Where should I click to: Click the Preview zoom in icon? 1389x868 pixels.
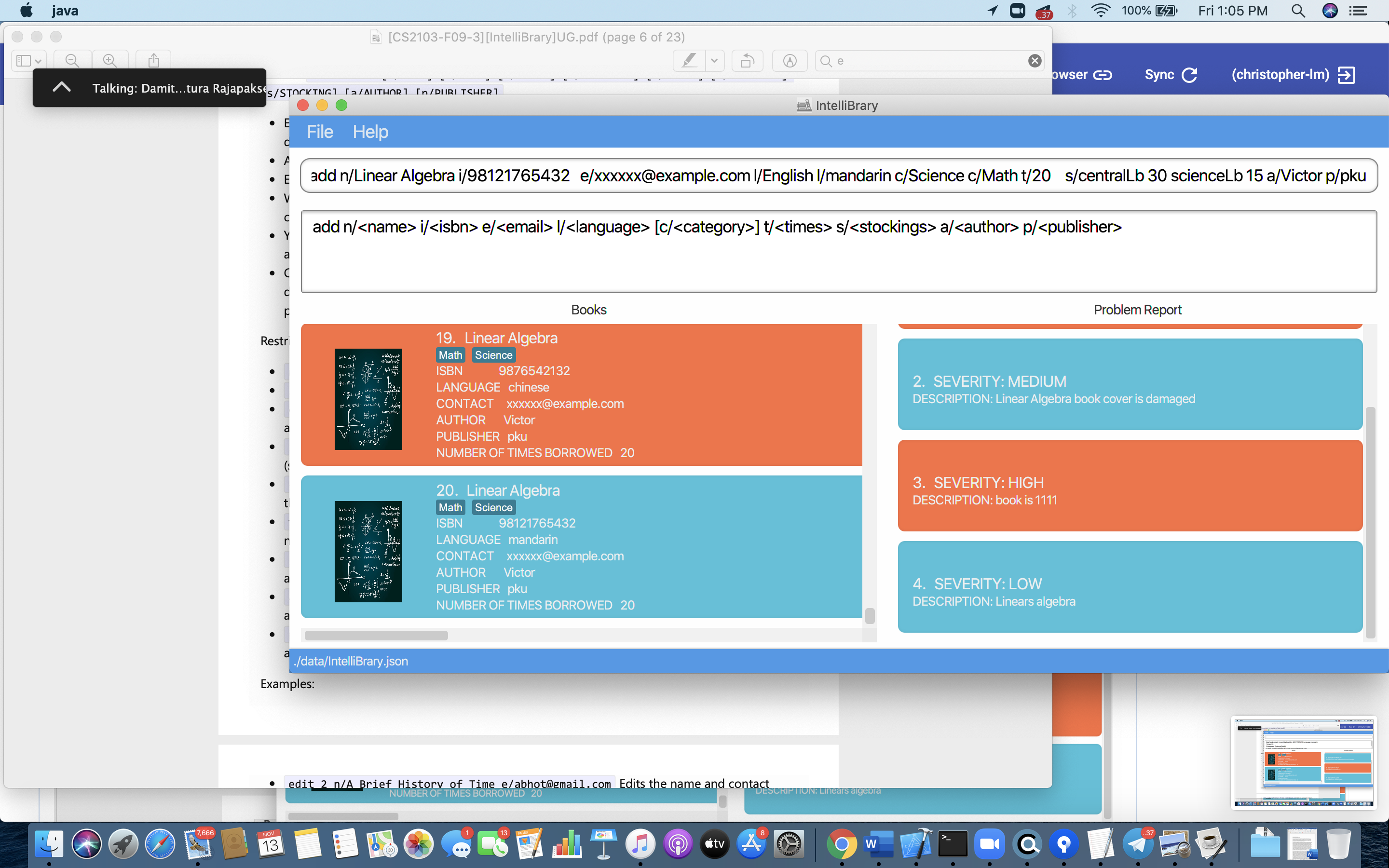pyautogui.click(x=109, y=60)
